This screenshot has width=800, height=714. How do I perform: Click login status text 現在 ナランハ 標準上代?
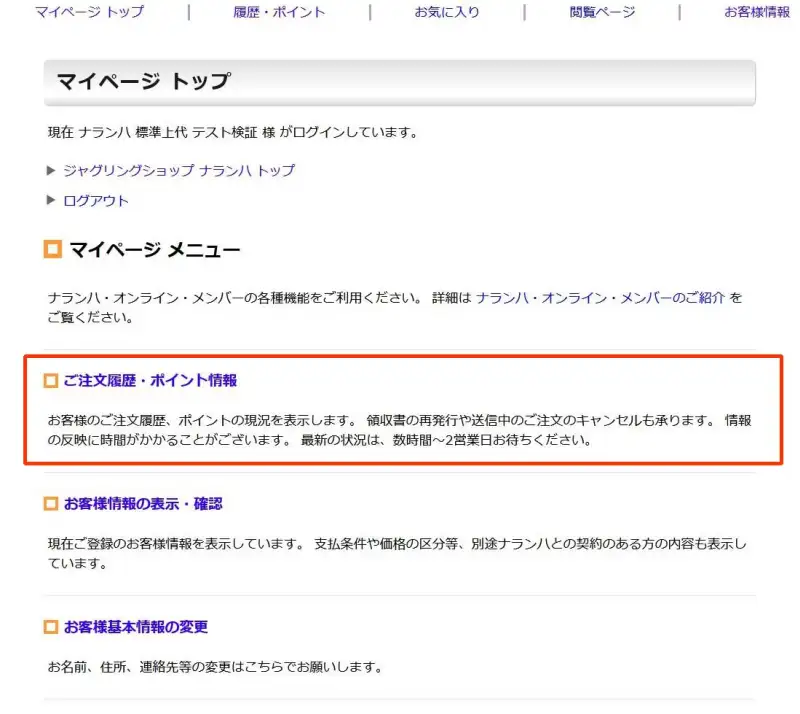pyautogui.click(x=234, y=133)
